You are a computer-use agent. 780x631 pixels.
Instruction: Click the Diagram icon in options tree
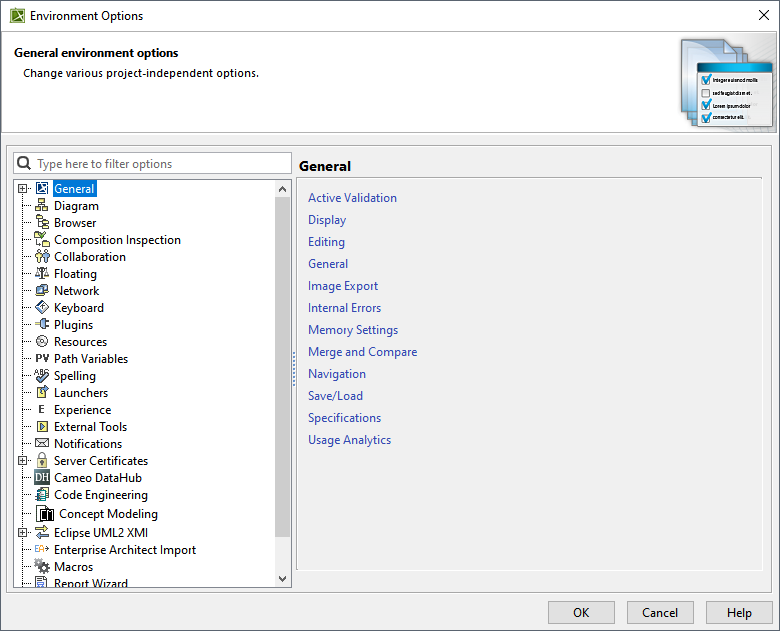click(42, 206)
